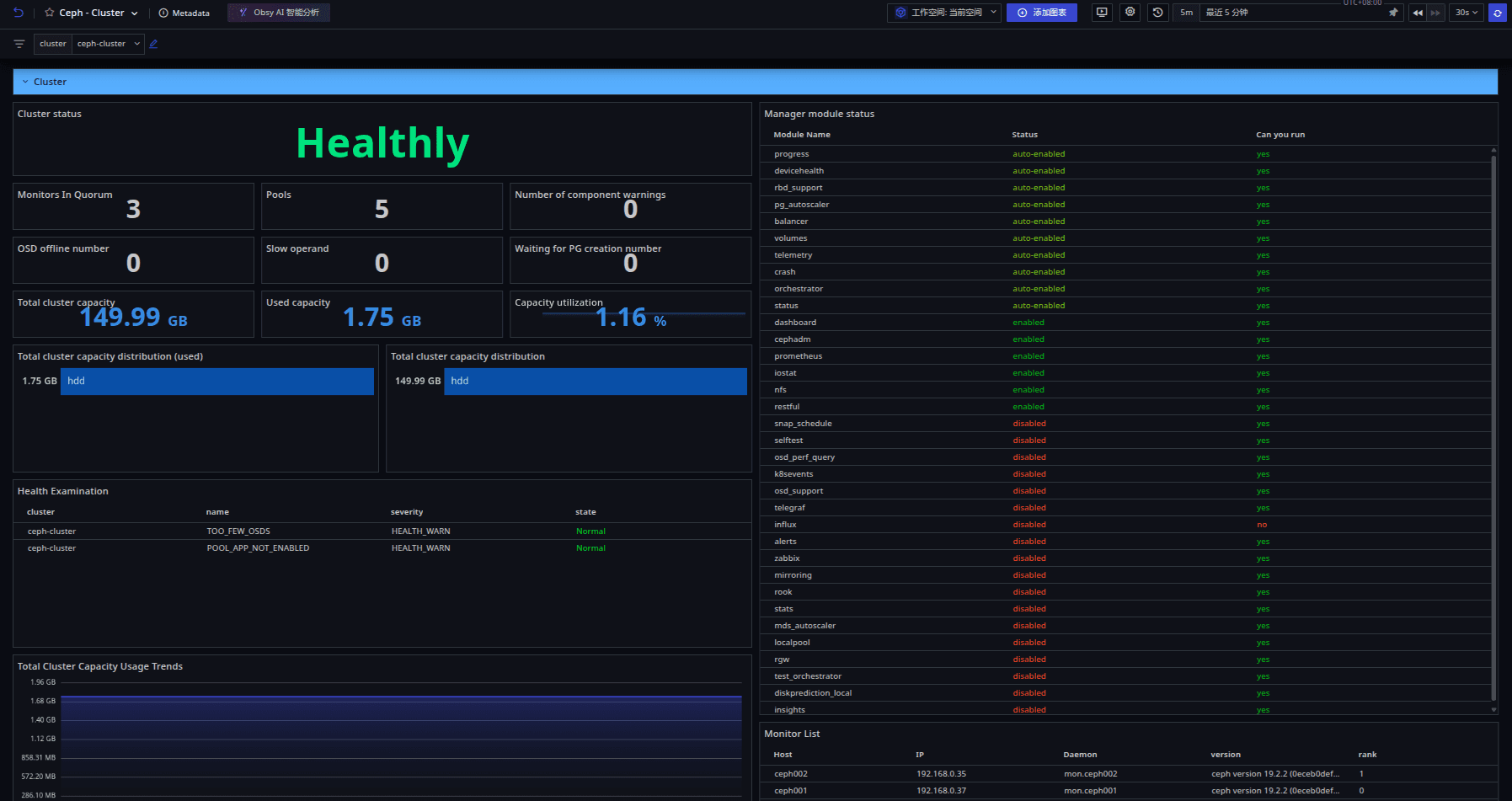1512x801 pixels.
Task: Select monitor host ceph002 row
Action: click(1129, 774)
